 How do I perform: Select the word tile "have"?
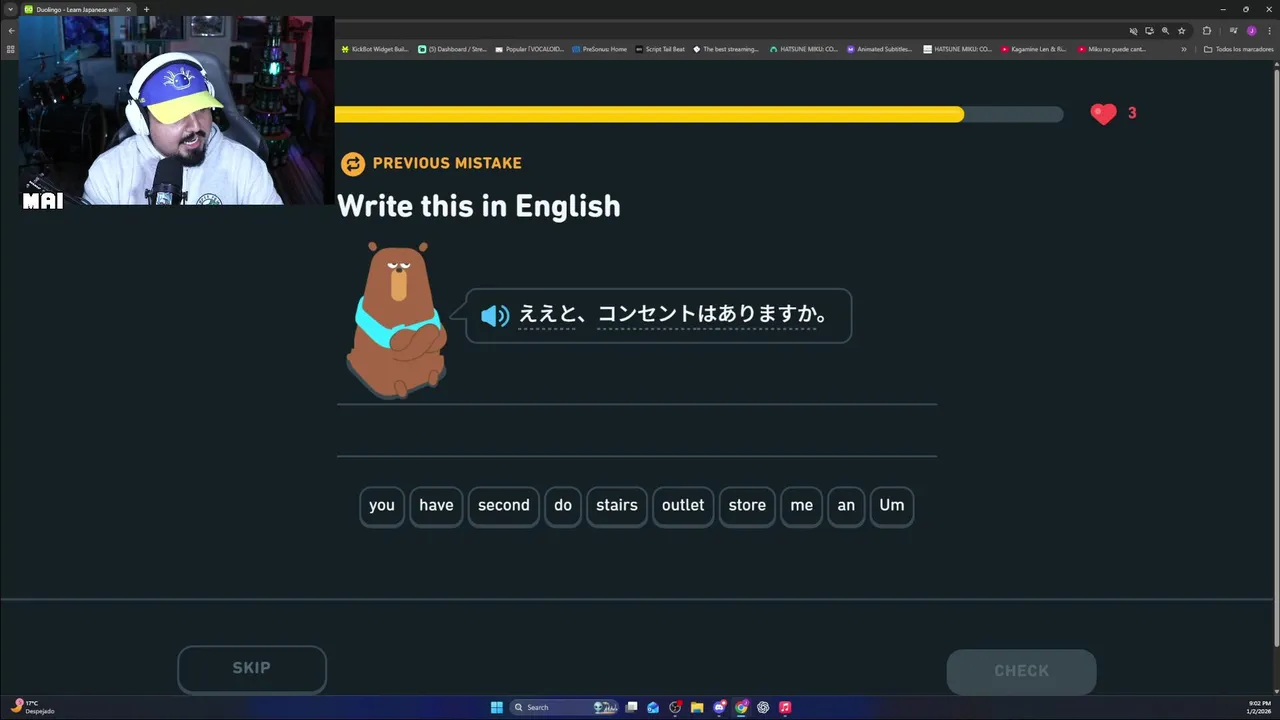click(436, 506)
